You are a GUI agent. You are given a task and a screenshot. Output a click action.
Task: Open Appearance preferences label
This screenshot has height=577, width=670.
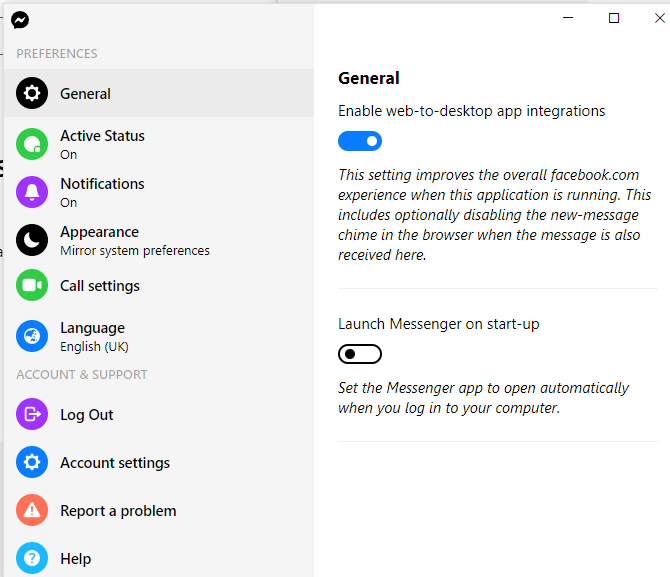pos(100,232)
